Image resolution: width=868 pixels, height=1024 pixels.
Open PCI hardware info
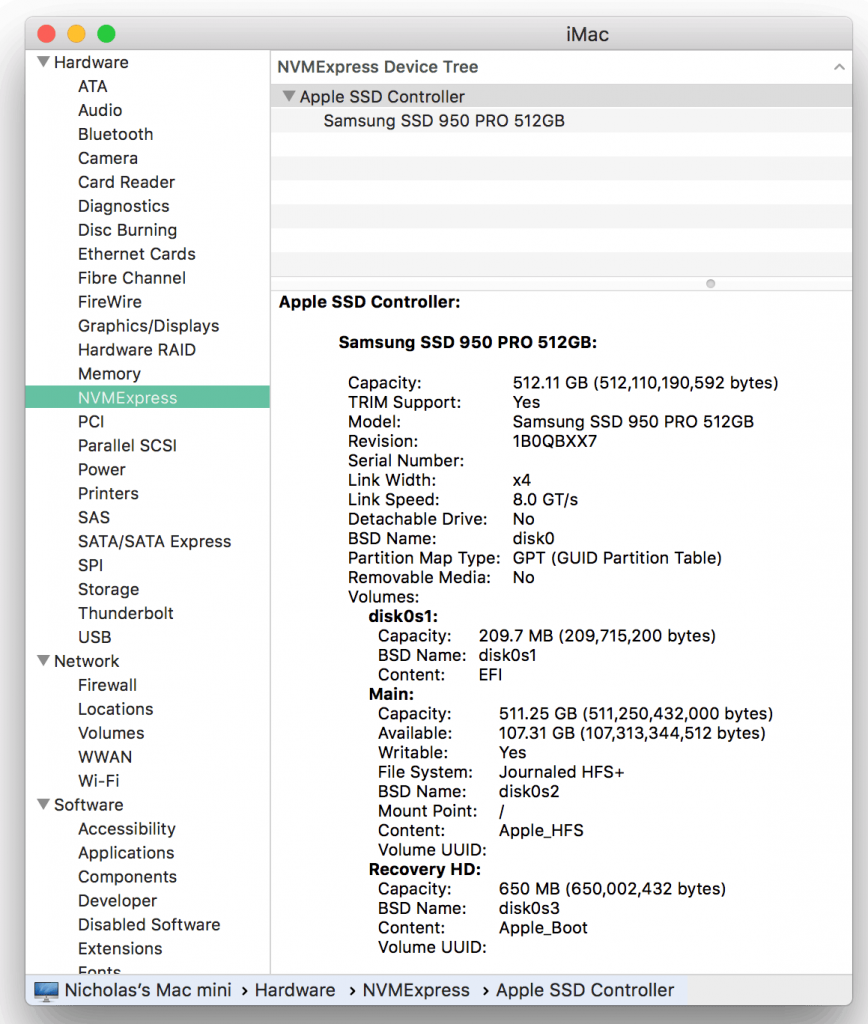click(91, 422)
